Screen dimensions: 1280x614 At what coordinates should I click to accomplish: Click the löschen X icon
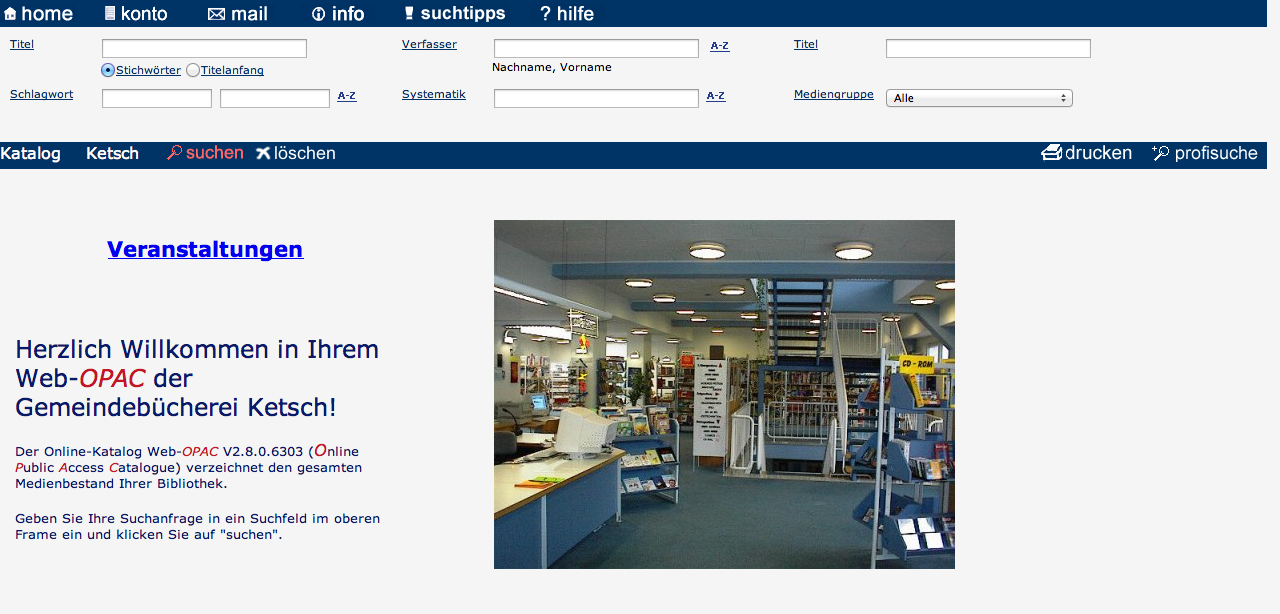click(x=263, y=153)
